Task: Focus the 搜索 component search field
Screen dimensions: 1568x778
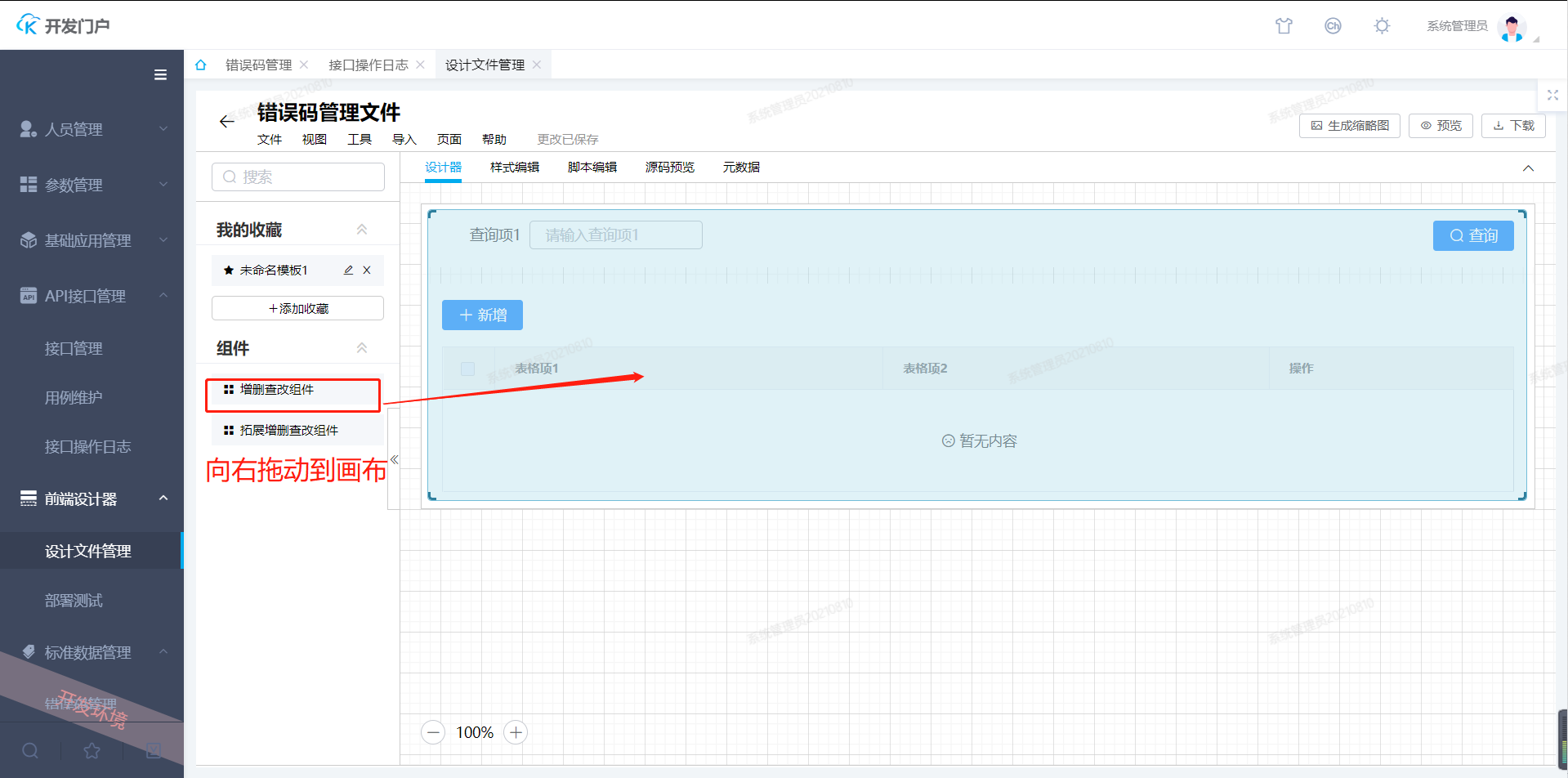Action: [x=297, y=177]
